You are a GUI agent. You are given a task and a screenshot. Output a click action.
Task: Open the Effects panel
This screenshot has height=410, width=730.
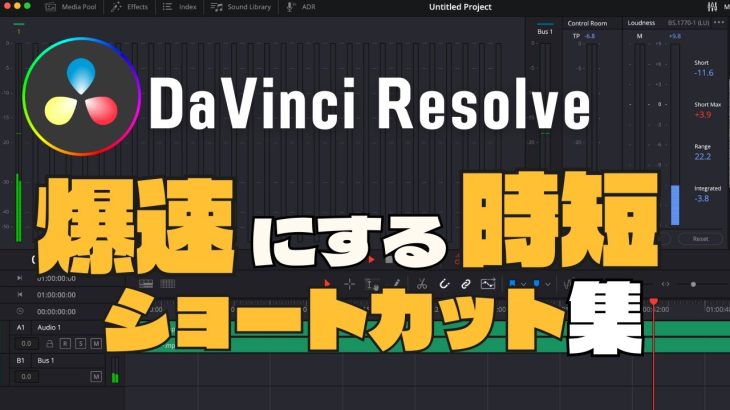point(129,7)
